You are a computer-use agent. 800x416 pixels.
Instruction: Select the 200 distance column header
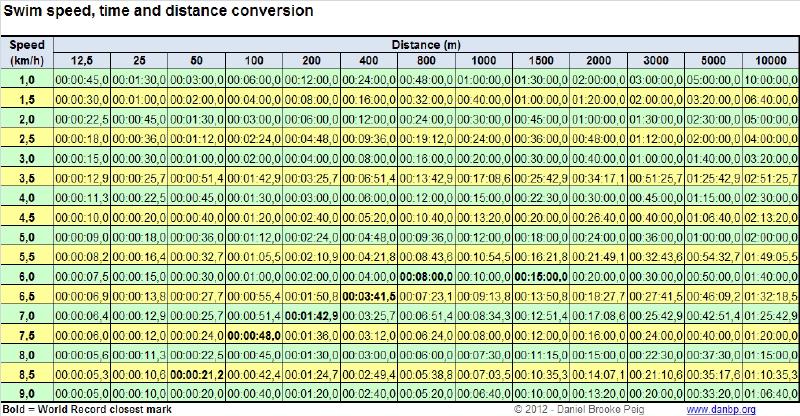pyautogui.click(x=311, y=60)
